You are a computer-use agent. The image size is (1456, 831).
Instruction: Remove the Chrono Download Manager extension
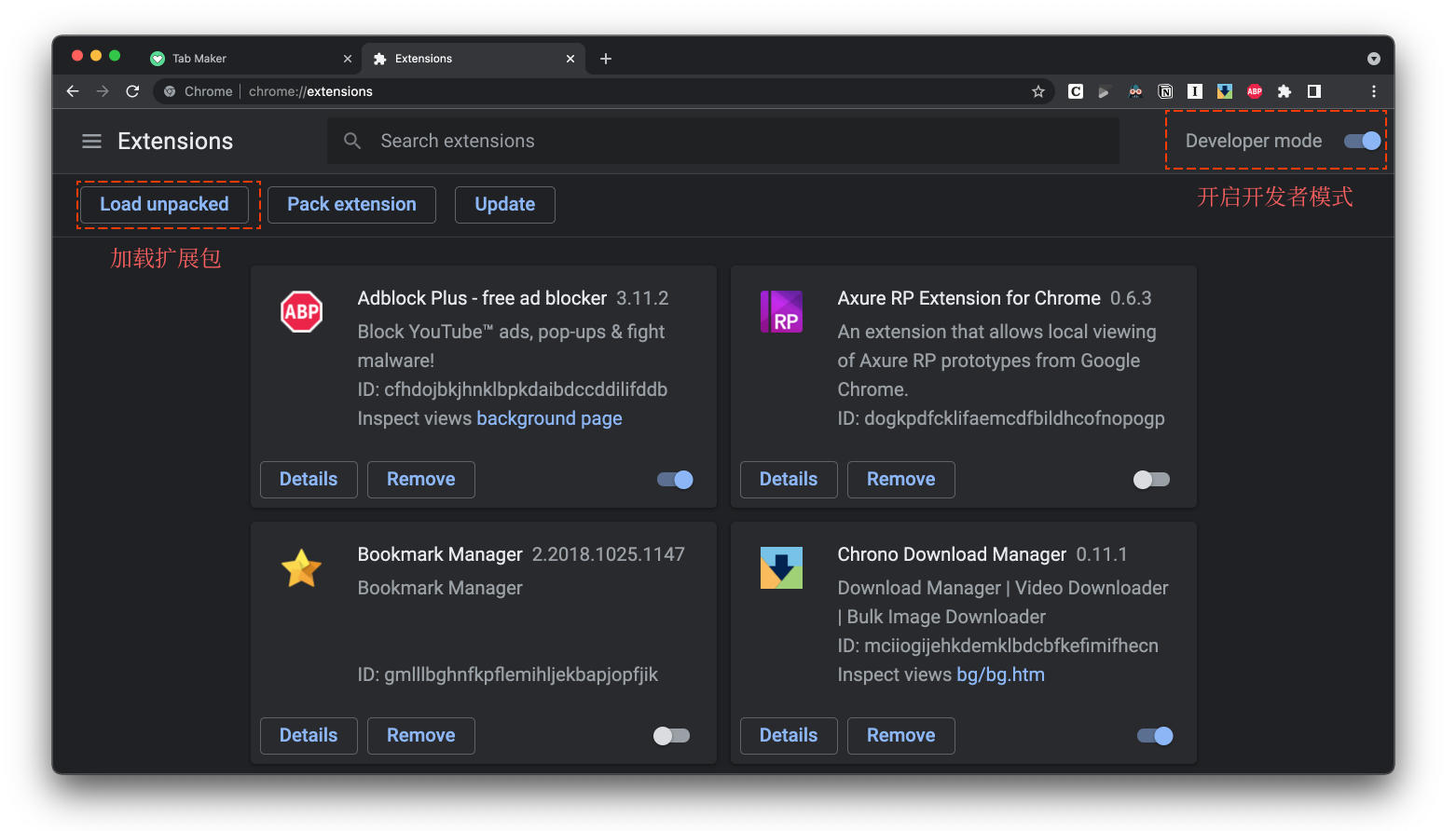[900, 736]
